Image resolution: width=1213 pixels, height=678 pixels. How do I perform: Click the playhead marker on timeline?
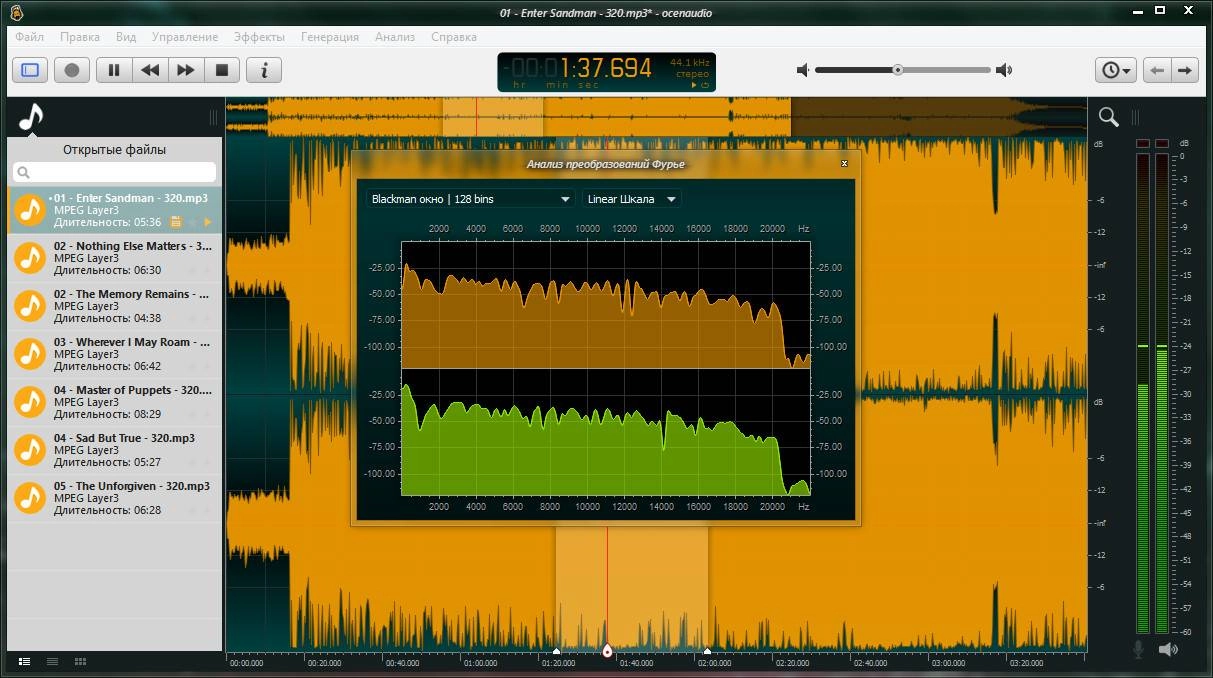point(607,651)
